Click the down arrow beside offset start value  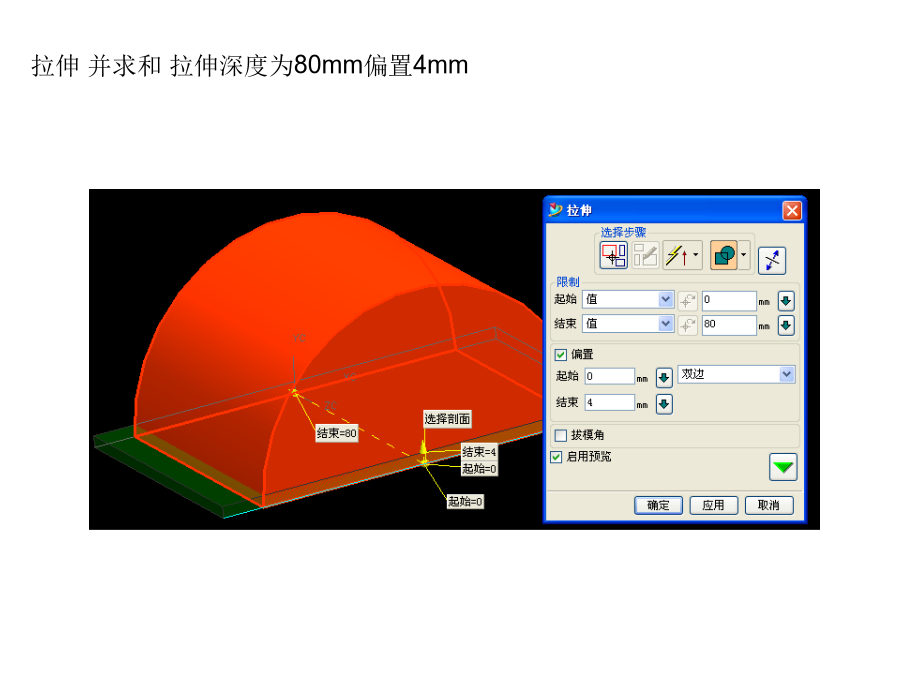(x=664, y=378)
